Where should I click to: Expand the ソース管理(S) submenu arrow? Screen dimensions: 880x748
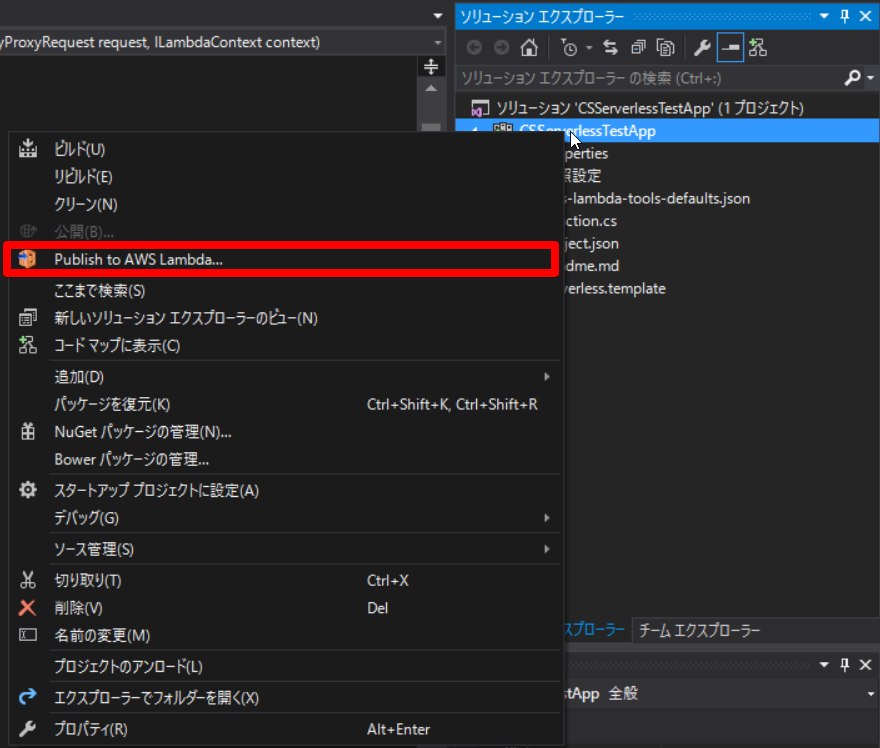pos(547,549)
